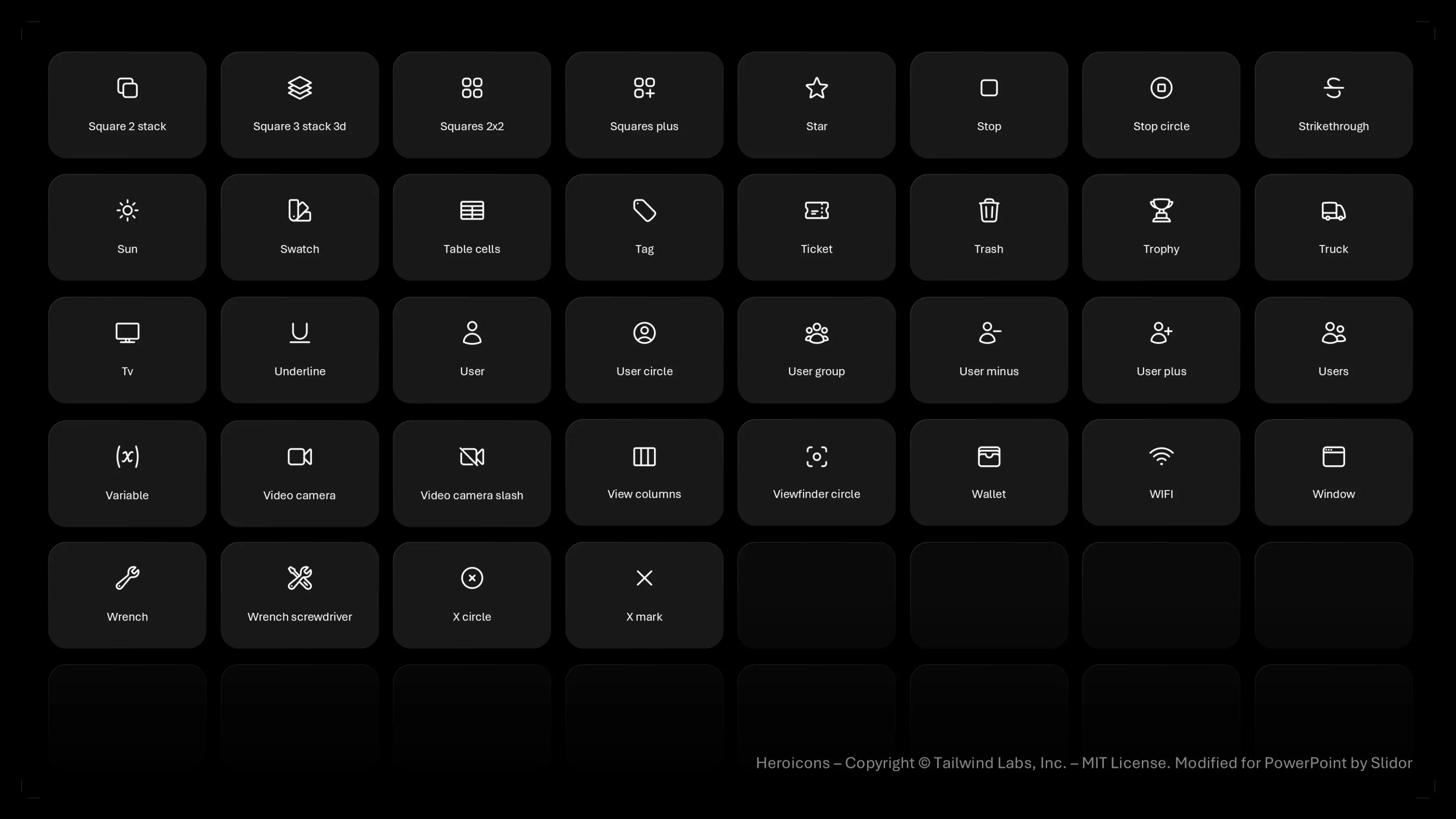Click the Video camera slash icon
This screenshot has width=1456, height=819.
pyautogui.click(x=472, y=456)
